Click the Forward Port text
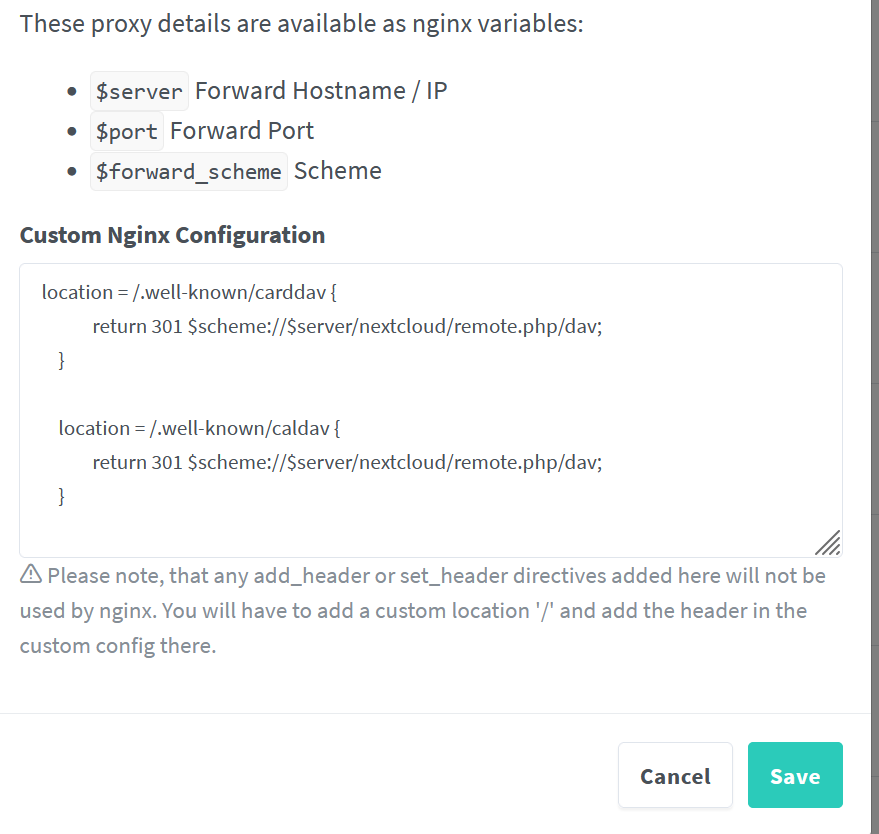This screenshot has width=879, height=834. (242, 131)
